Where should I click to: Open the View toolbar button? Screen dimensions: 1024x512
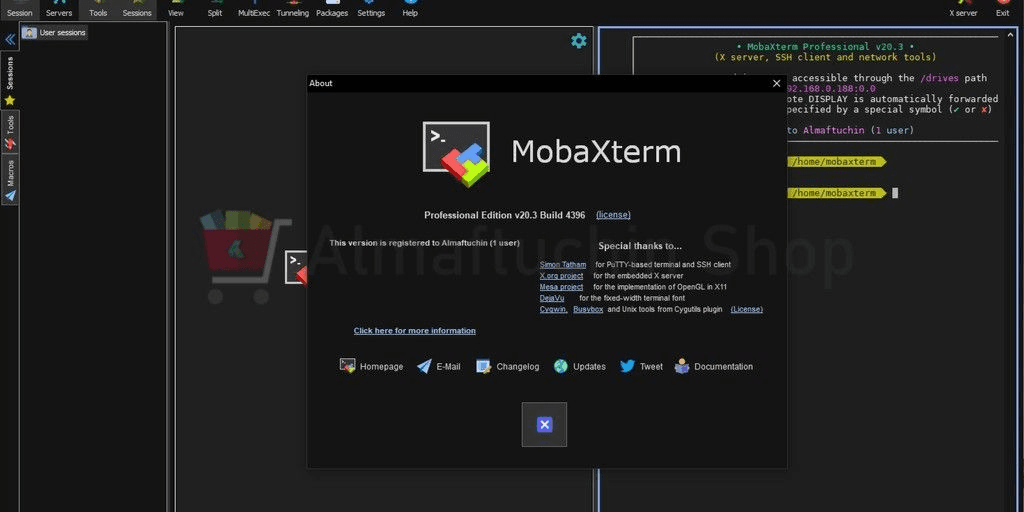click(176, 9)
